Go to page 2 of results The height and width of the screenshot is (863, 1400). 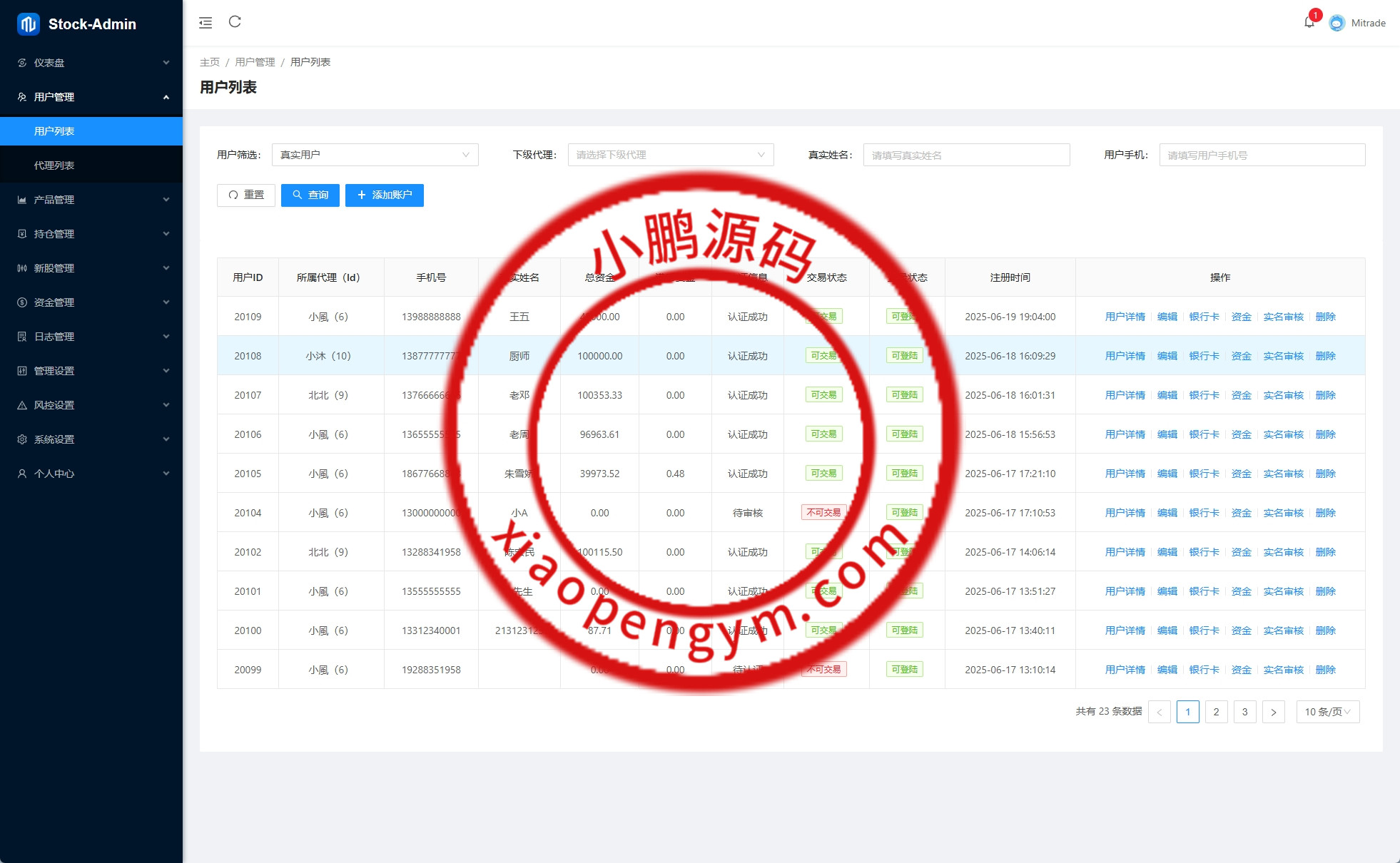click(1216, 712)
